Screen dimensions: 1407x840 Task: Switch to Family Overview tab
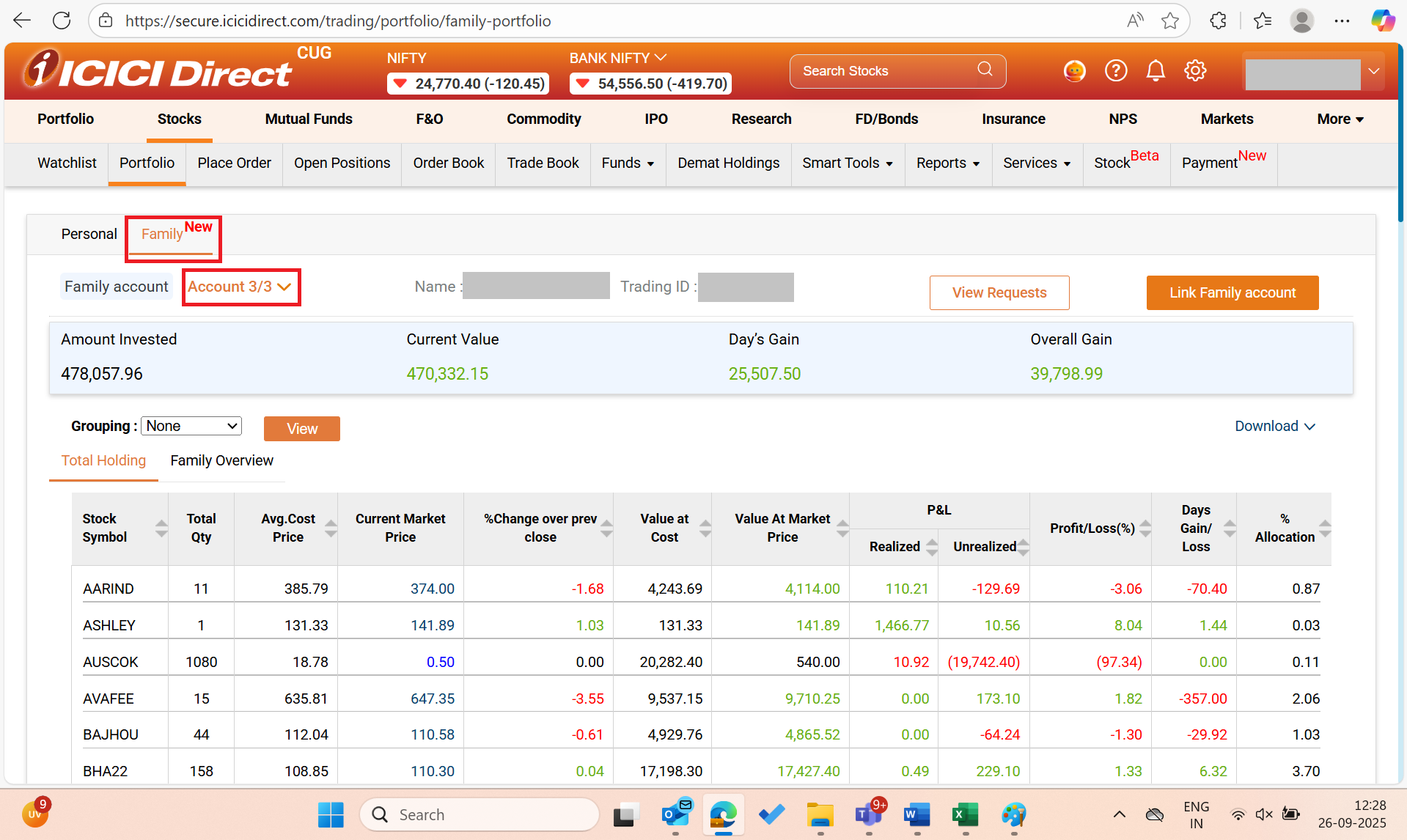[221, 460]
